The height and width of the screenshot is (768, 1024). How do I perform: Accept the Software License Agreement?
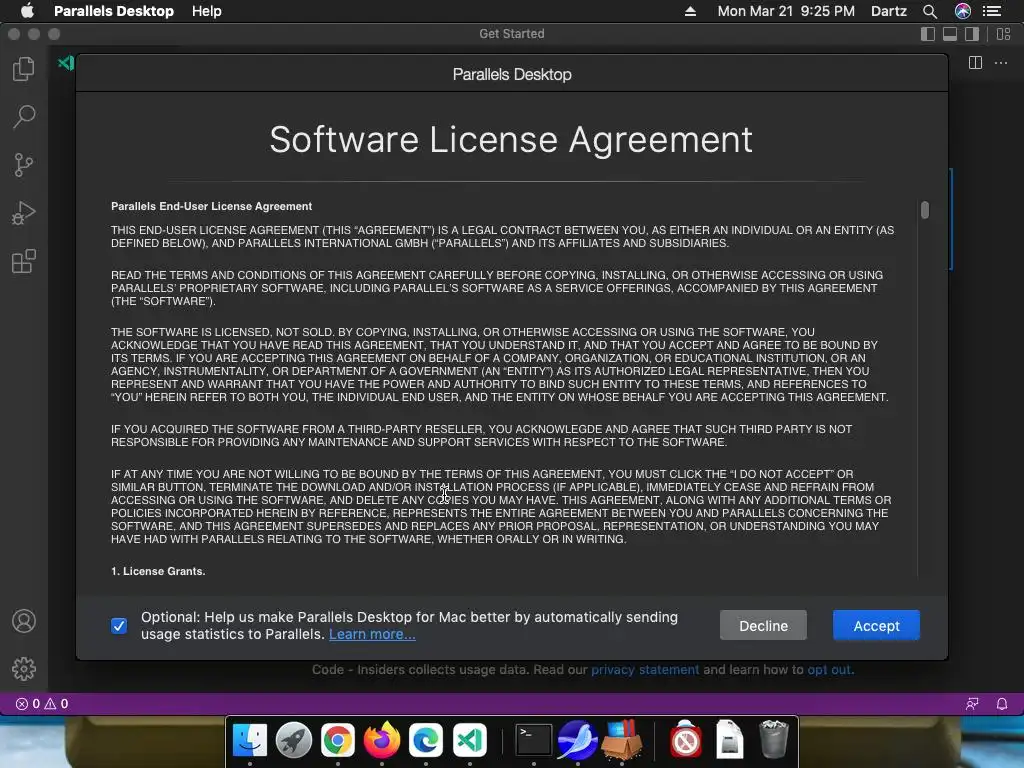coord(876,626)
